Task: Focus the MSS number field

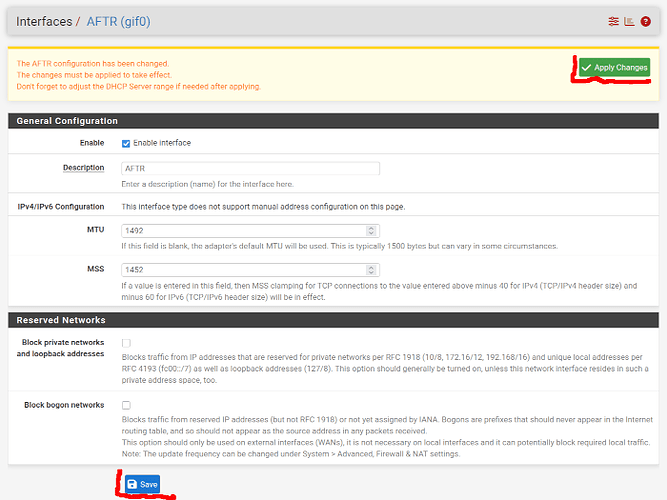Action: click(x=250, y=270)
